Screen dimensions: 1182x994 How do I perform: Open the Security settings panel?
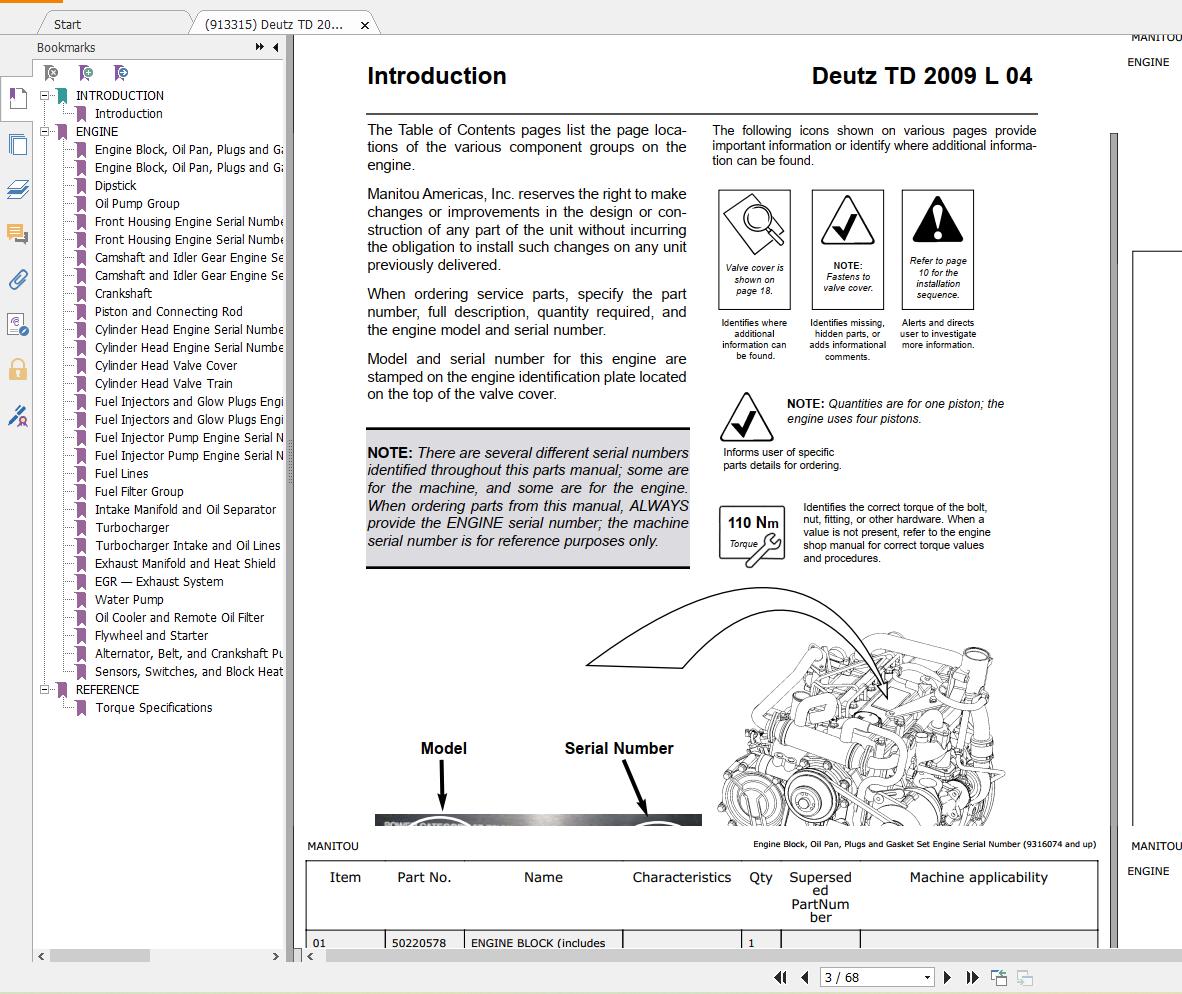point(18,370)
